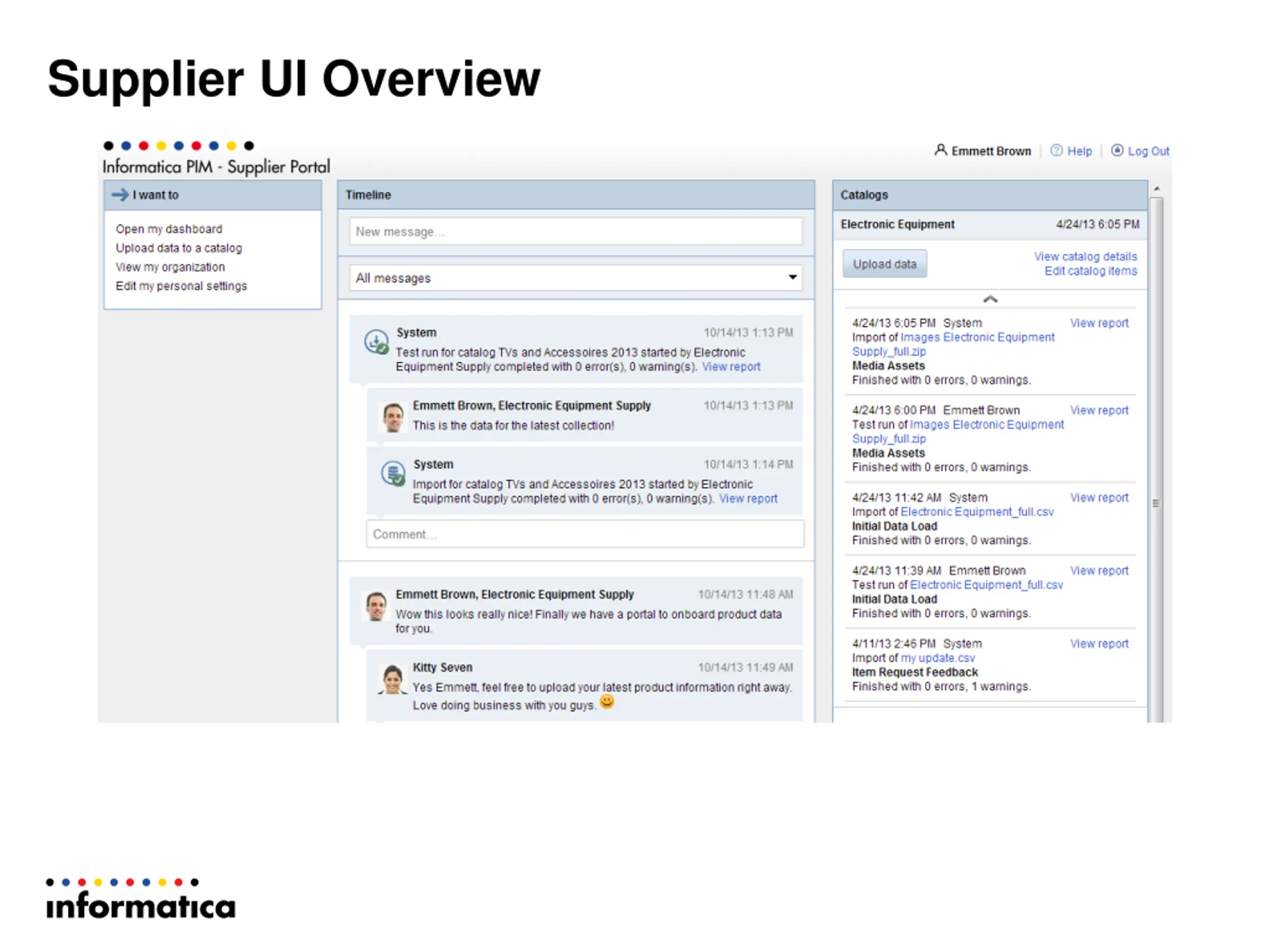Click the I want to panel header
The width and height of the screenshot is (1270, 952).
[x=212, y=194]
